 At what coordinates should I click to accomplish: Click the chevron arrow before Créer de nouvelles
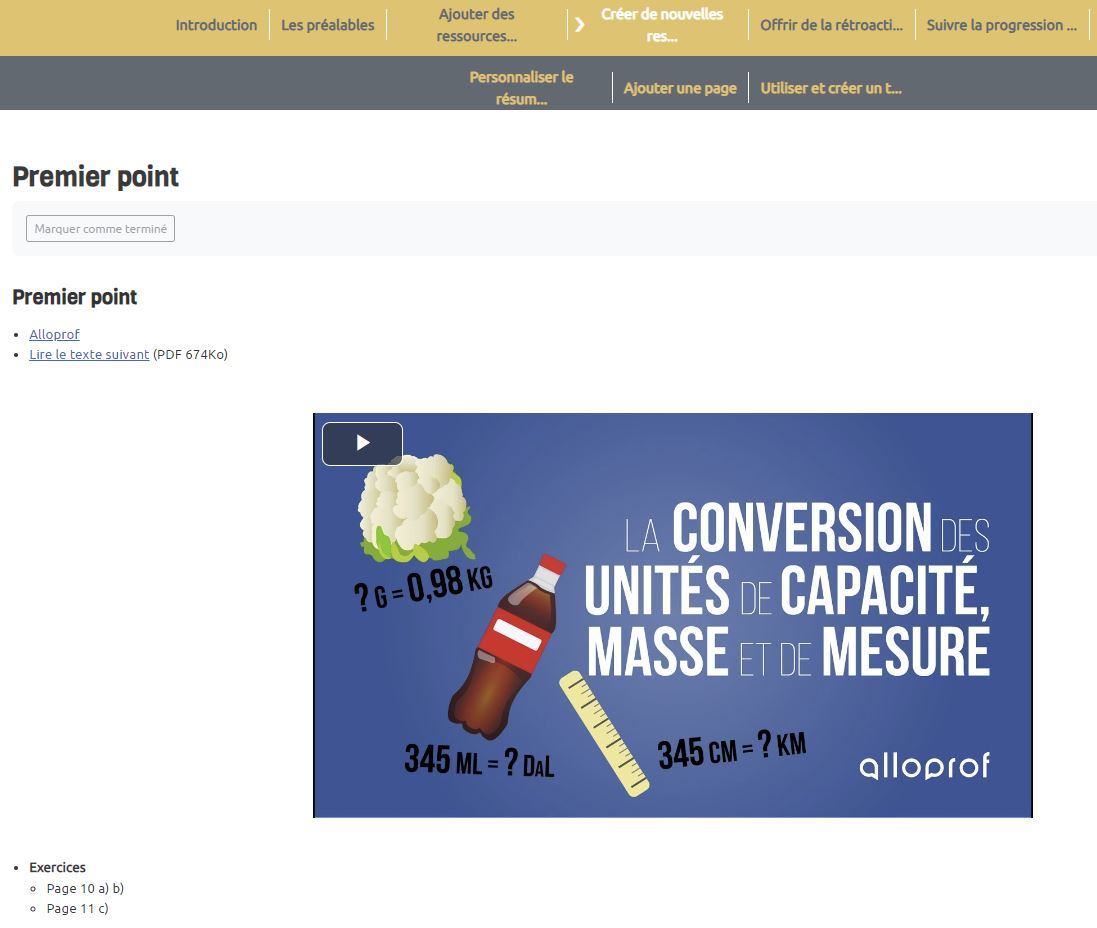click(579, 25)
